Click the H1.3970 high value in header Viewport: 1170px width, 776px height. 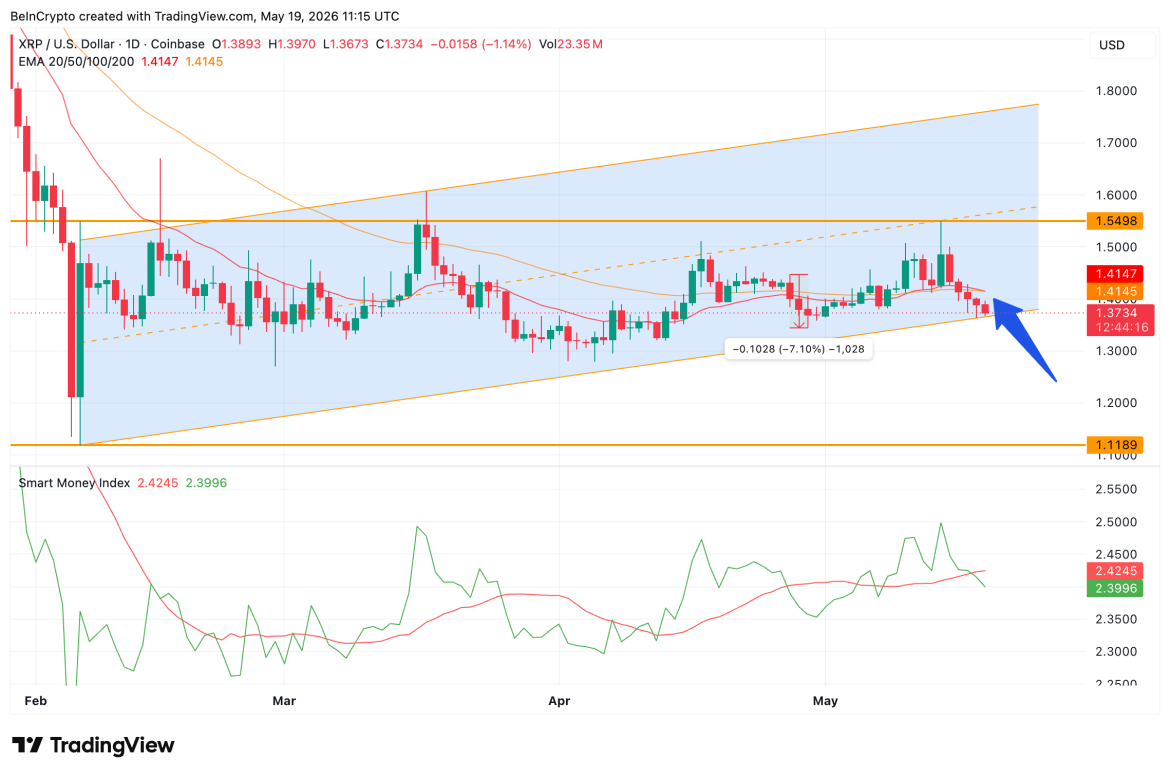tap(292, 44)
